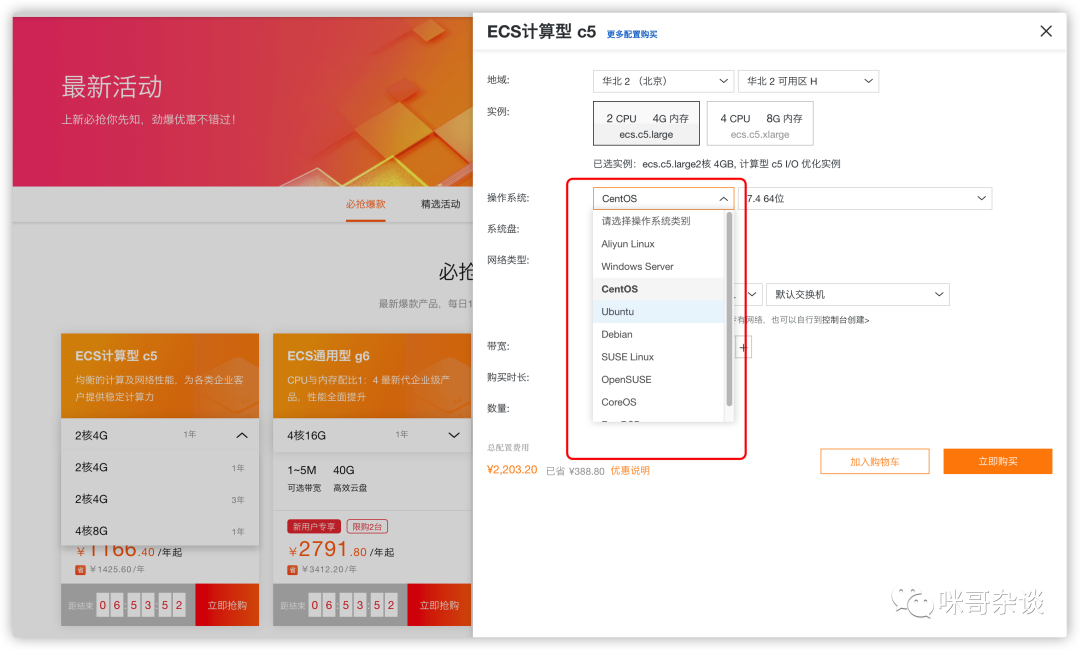
Task: Select the 2 CPU 4G ecs.c5.large instance
Action: pos(646,123)
